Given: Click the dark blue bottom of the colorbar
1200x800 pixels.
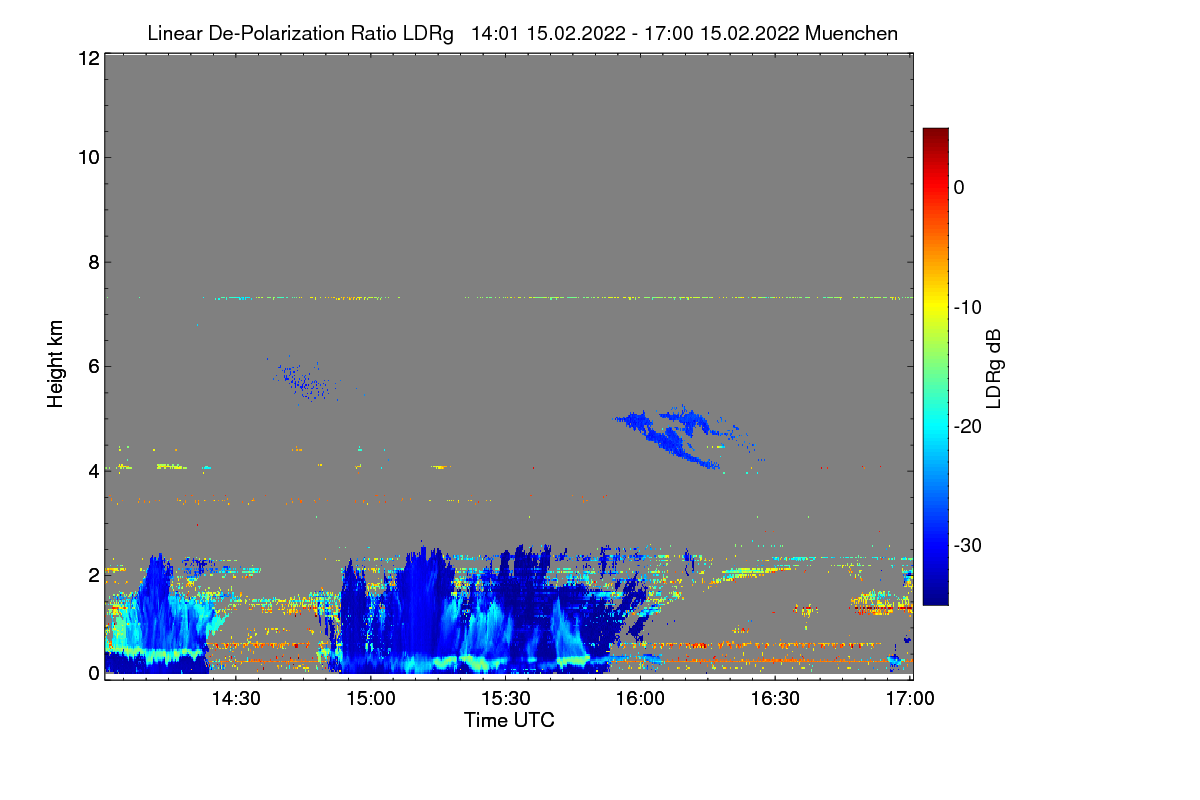Looking at the screenshot, I should 935,595.
